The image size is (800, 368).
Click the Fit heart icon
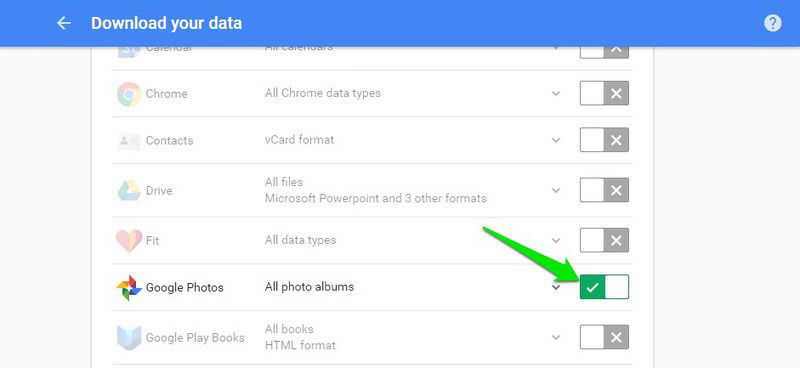(x=129, y=241)
